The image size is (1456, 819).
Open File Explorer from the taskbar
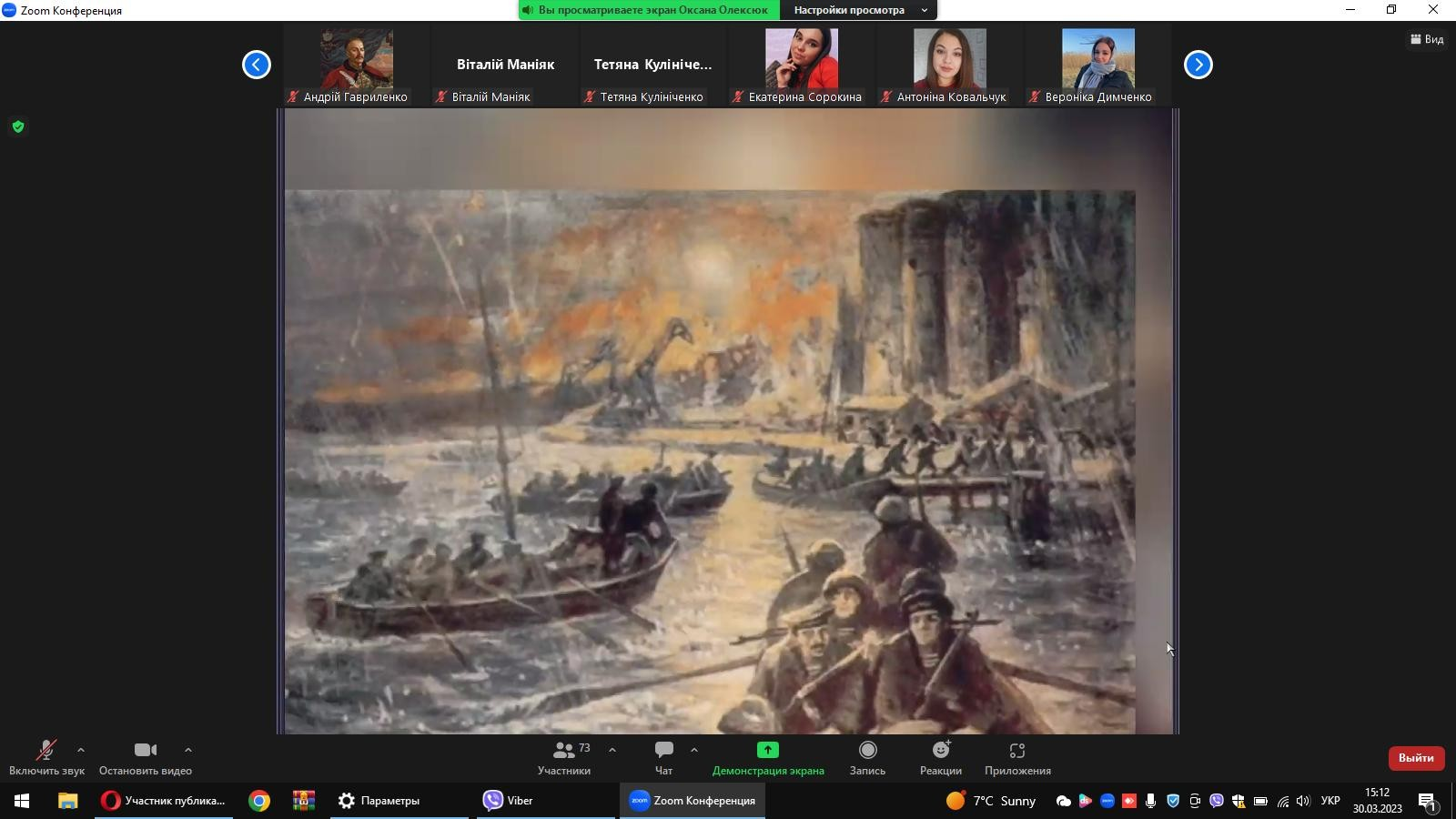[x=67, y=801]
